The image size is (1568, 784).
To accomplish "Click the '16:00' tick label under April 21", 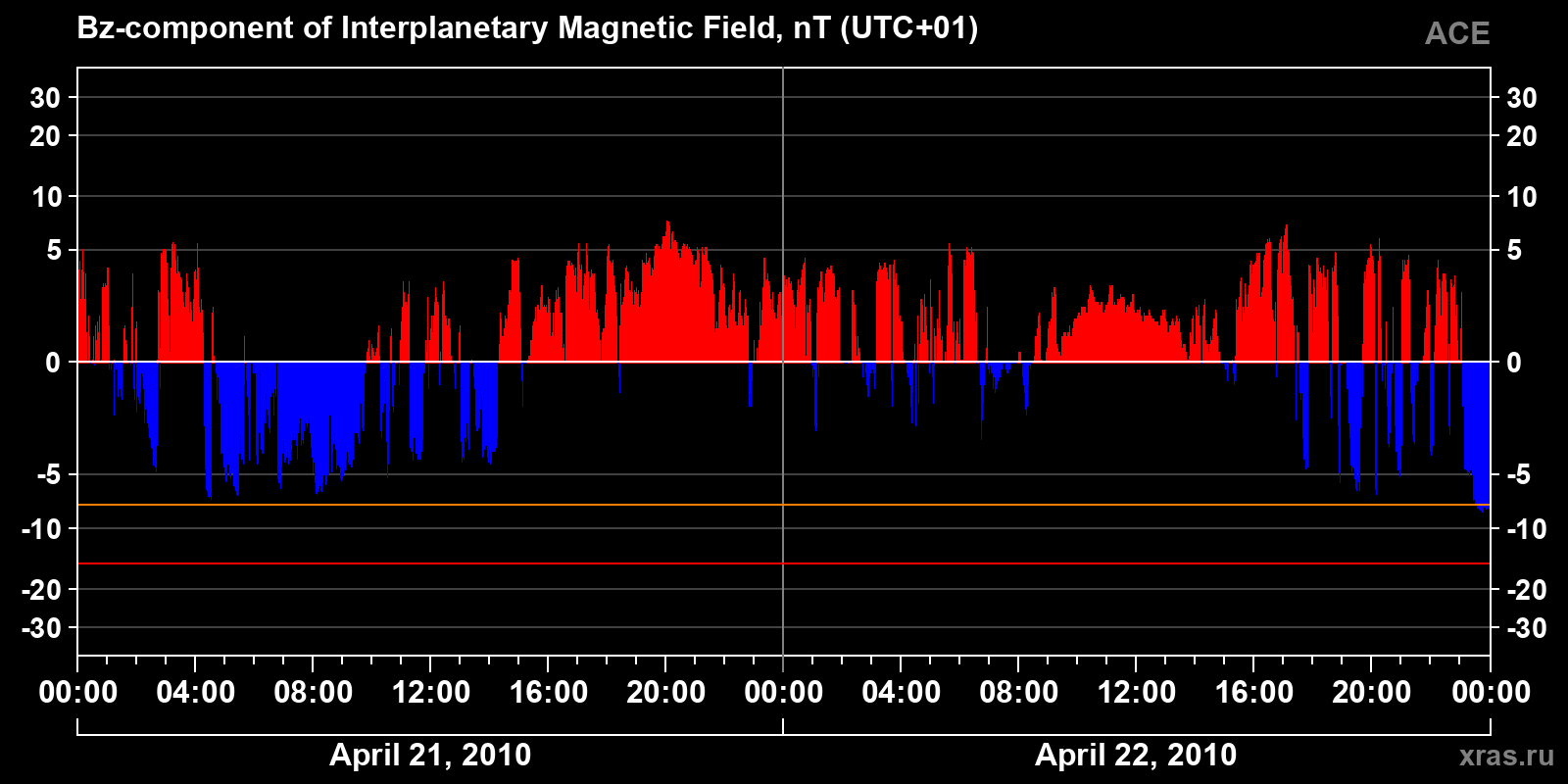I will tap(549, 693).
